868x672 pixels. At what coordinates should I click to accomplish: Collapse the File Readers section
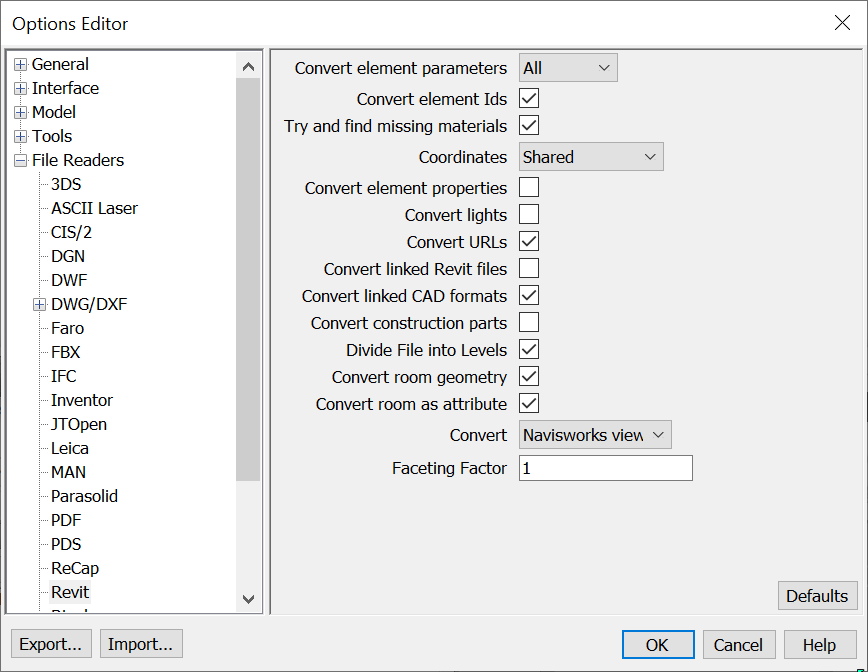click(x=21, y=160)
